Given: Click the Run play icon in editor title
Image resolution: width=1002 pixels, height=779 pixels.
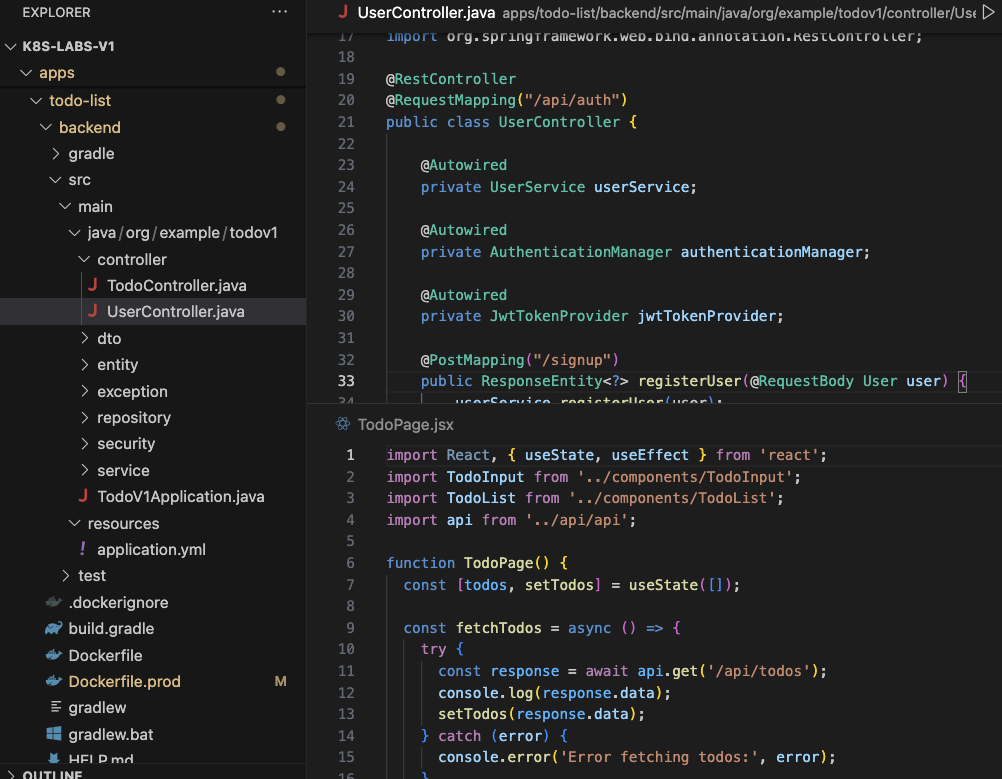Looking at the screenshot, I should 989,12.
